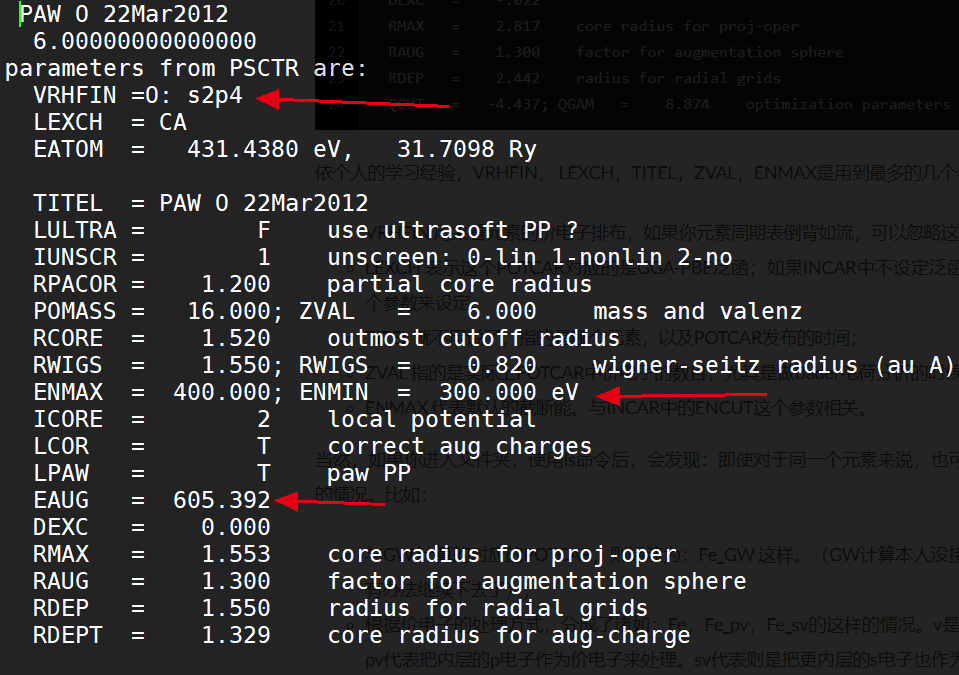Click the text 'parameters from PSCTR are:'

click(186, 68)
